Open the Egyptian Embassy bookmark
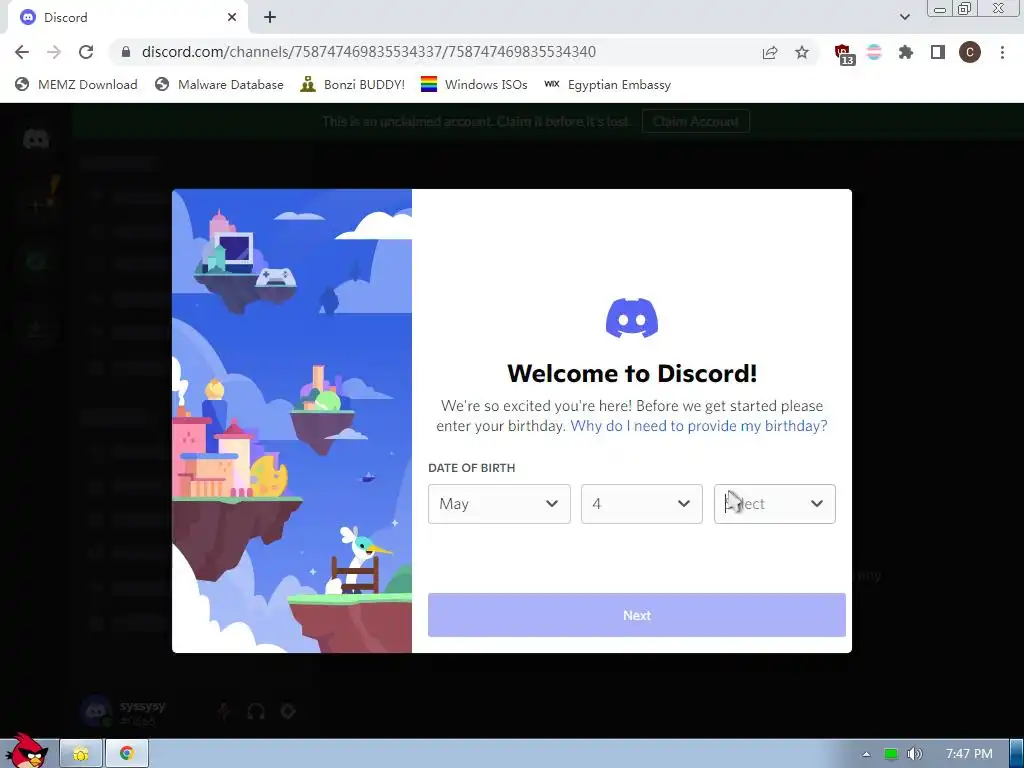Screen dimensions: 1024x768 pyautogui.click(x=607, y=84)
